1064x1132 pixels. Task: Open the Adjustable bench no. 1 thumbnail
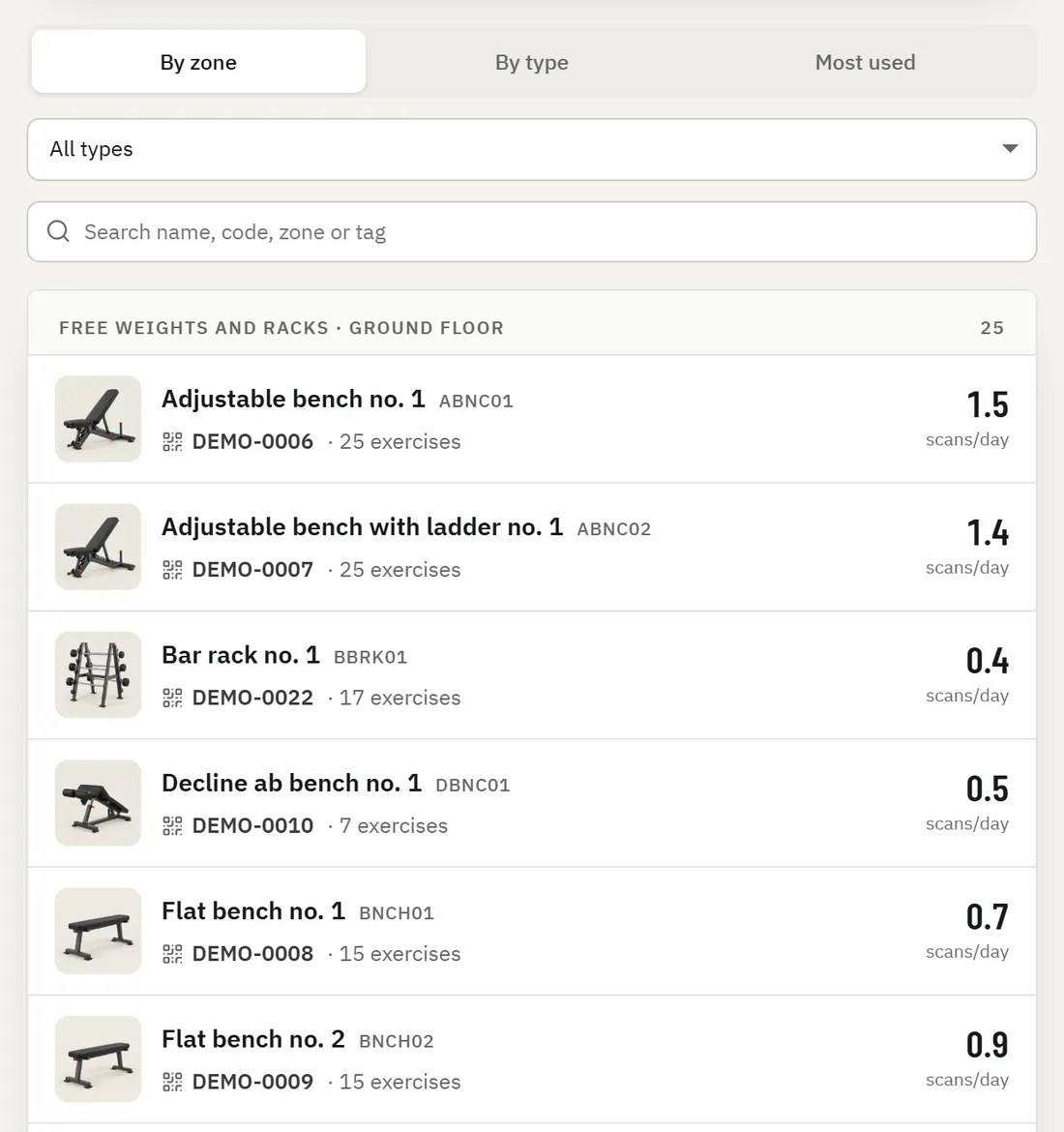(x=98, y=419)
